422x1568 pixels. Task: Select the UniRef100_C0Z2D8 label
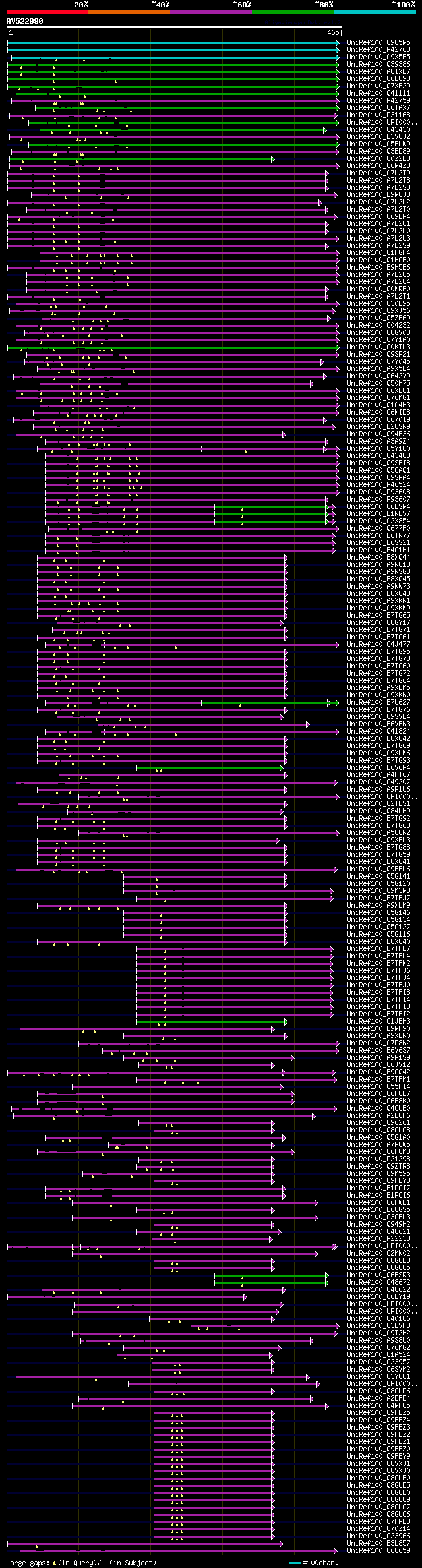click(378, 158)
